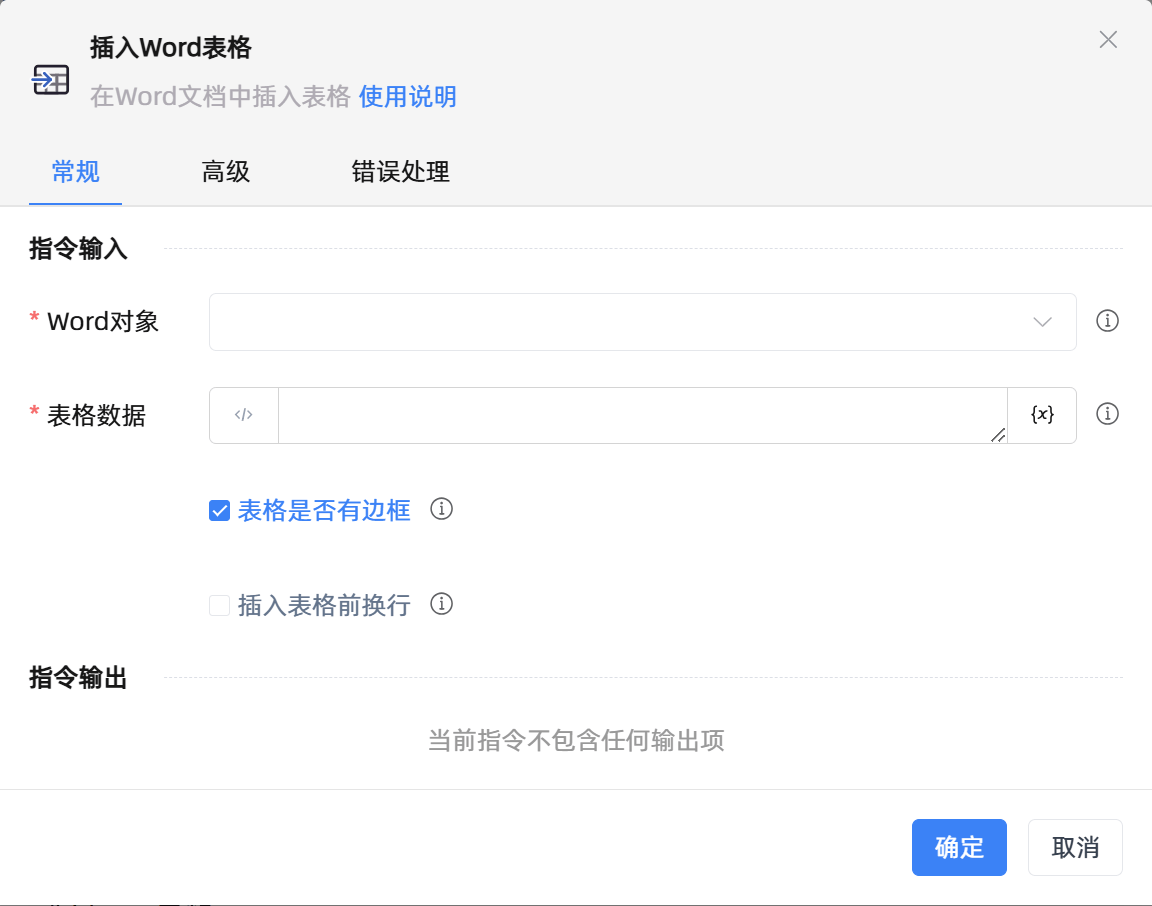This screenshot has height=906, width=1152.
Task: Show info tooltip for Word对象
Action: pyautogui.click(x=1107, y=321)
